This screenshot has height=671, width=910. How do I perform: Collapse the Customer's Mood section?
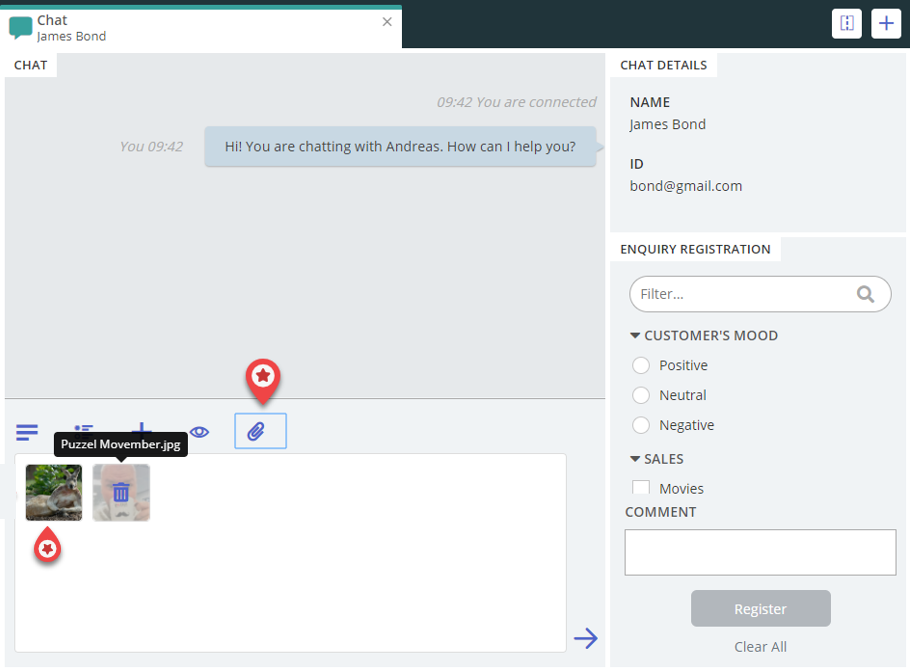(x=635, y=336)
